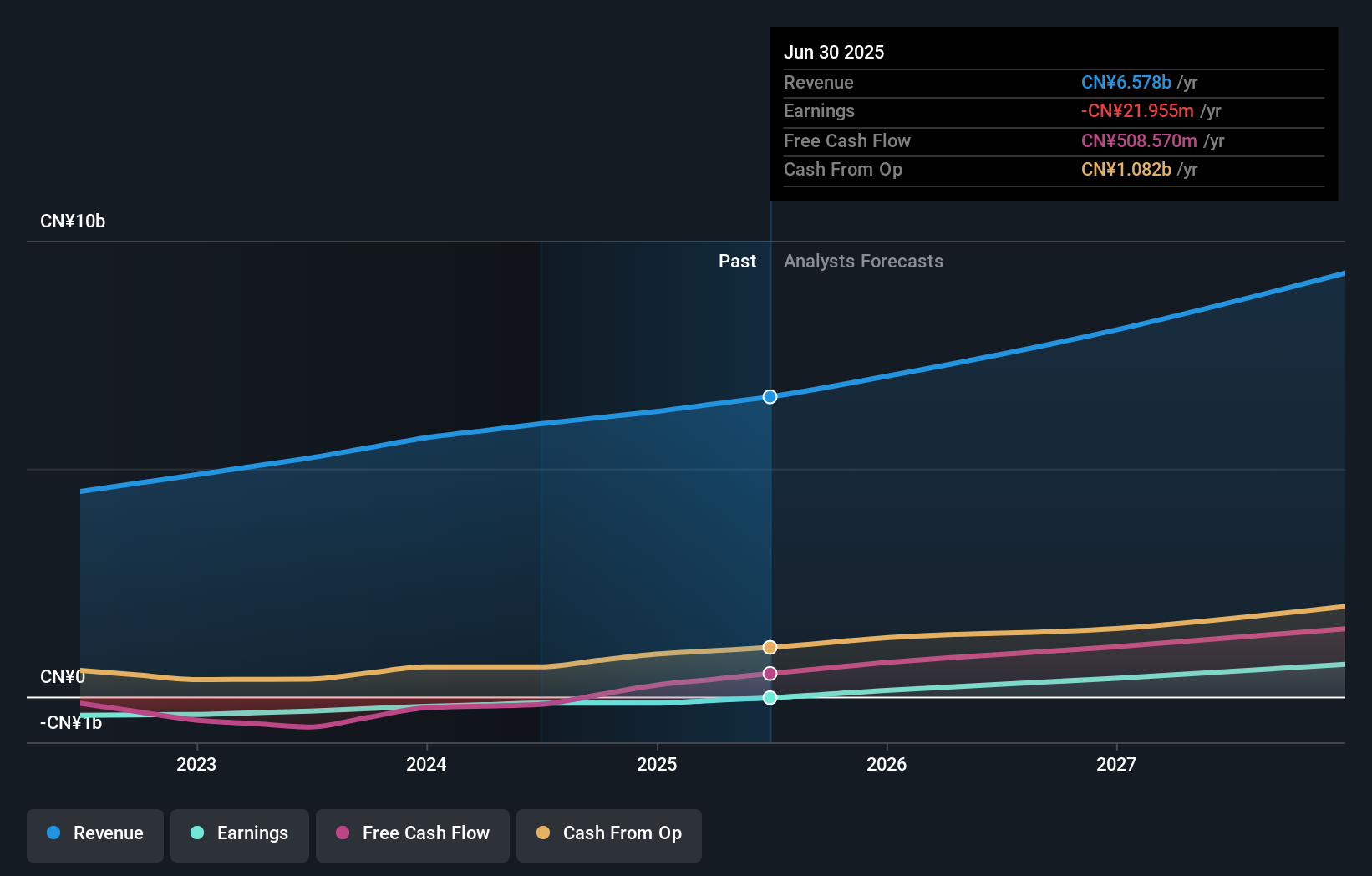The height and width of the screenshot is (876, 1372).
Task: Click the teal Earnings legend dot
Action: (197, 833)
